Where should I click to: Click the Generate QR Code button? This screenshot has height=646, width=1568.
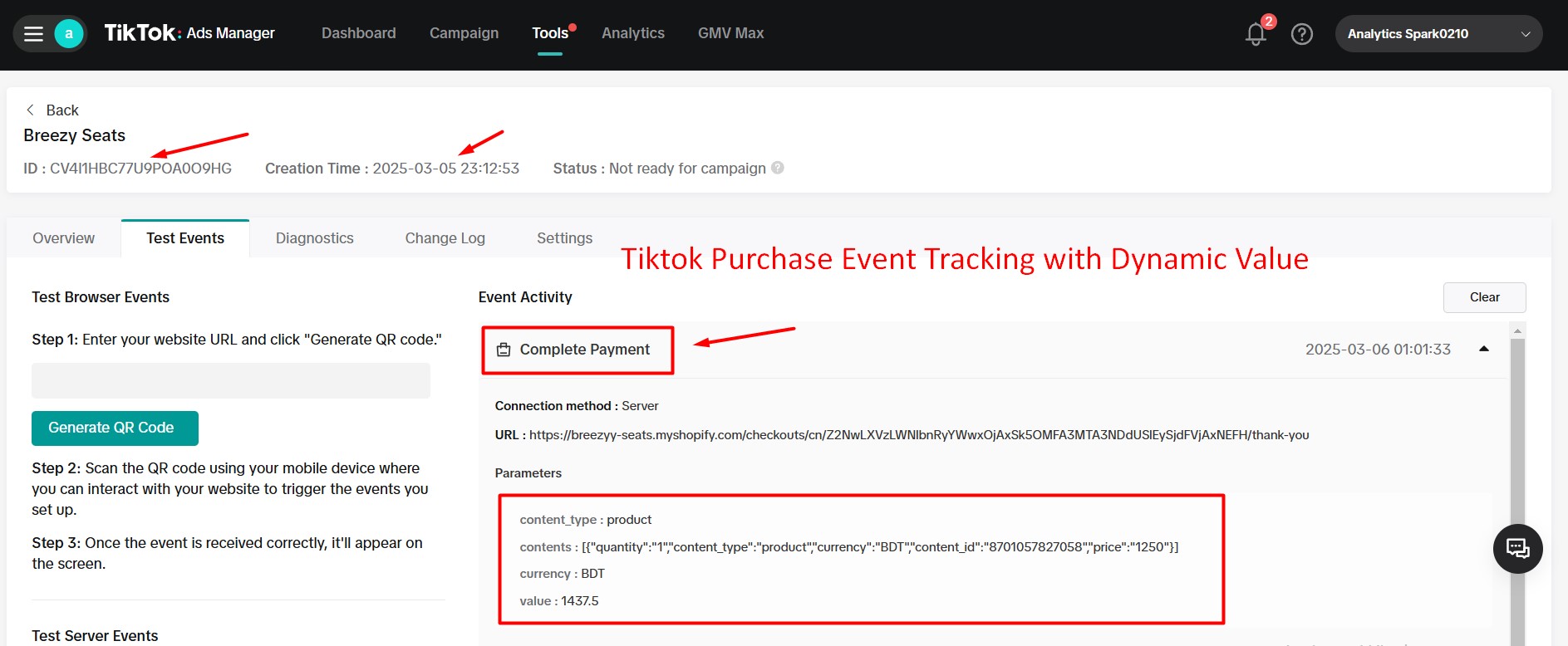115,428
